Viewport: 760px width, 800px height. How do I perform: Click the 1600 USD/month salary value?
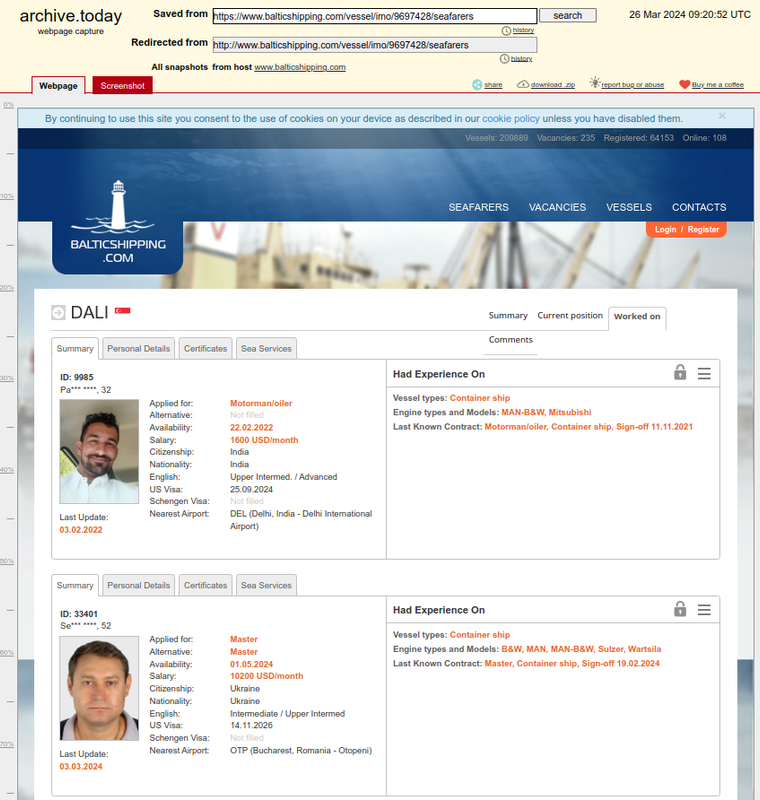(264, 440)
